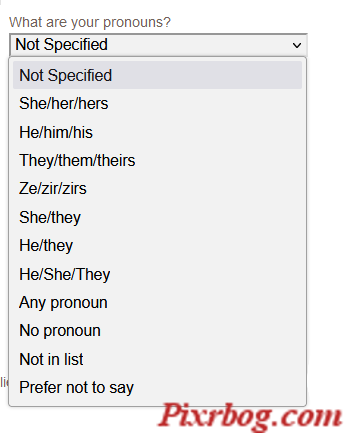Select the She/they option
The height and width of the screenshot is (448, 362).
[x=157, y=217]
